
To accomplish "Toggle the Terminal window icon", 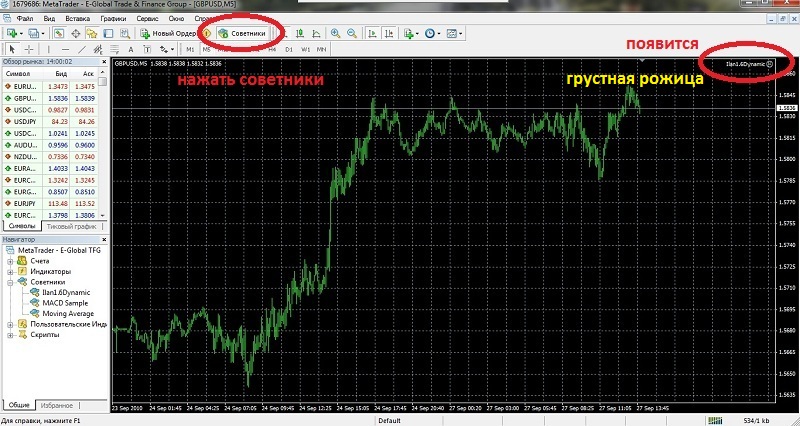I will (108, 33).
